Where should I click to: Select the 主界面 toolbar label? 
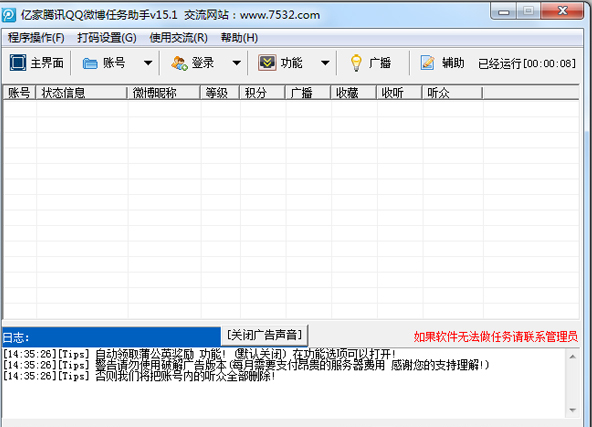(x=47, y=63)
